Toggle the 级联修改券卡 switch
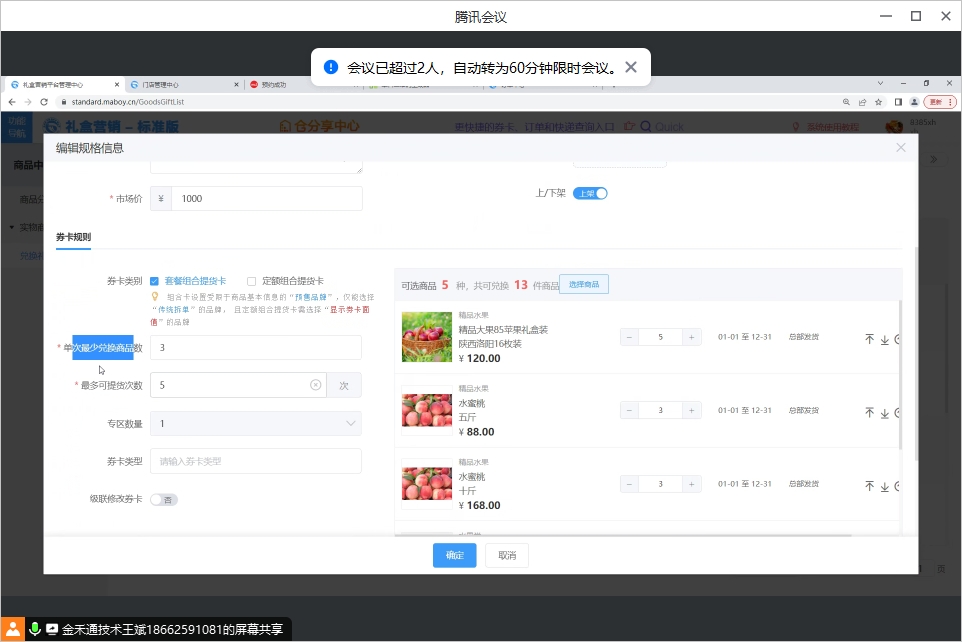 pyautogui.click(x=164, y=499)
